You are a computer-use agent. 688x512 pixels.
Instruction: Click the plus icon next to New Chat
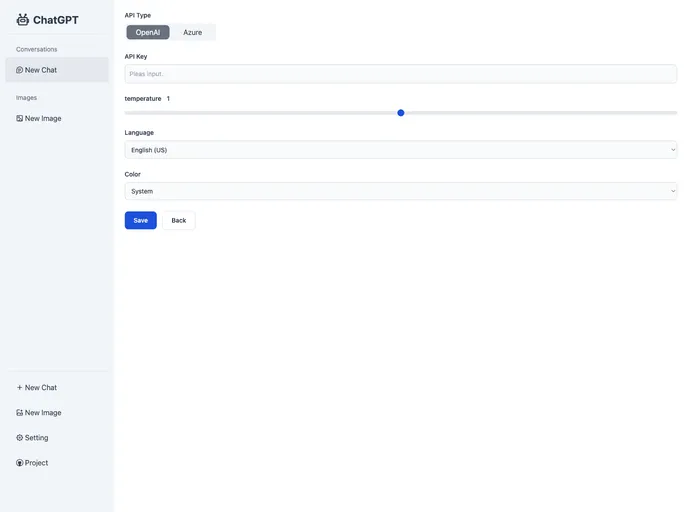[x=19, y=387]
